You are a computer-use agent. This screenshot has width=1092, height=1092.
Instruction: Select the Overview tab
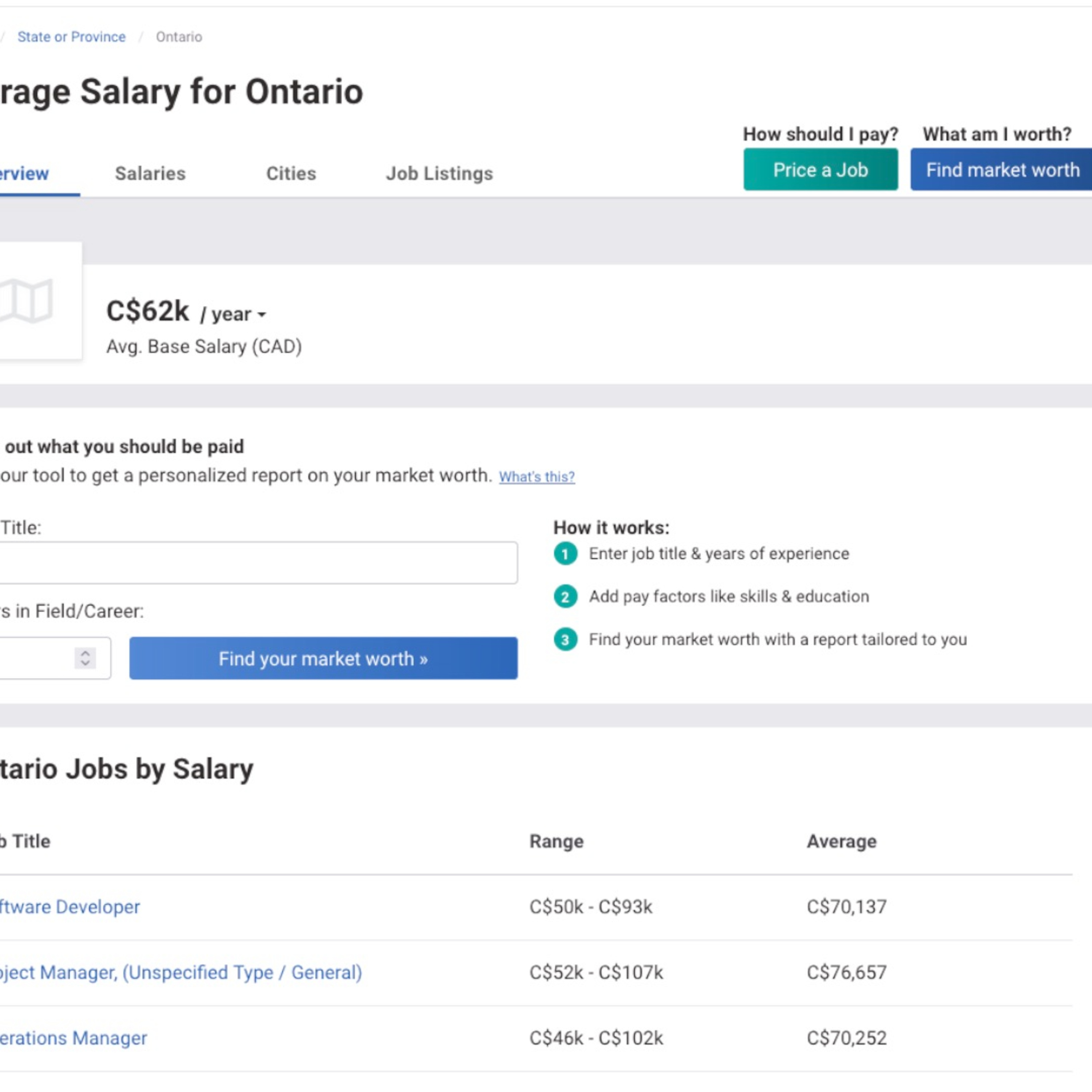click(x=24, y=174)
